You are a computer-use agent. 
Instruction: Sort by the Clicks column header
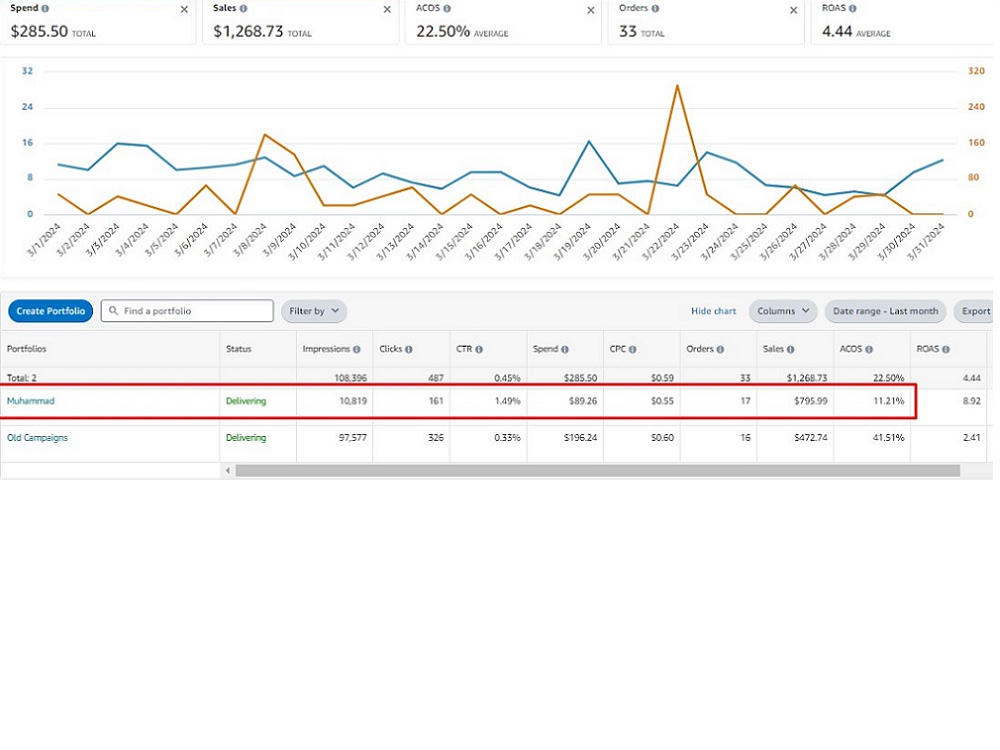[390, 349]
